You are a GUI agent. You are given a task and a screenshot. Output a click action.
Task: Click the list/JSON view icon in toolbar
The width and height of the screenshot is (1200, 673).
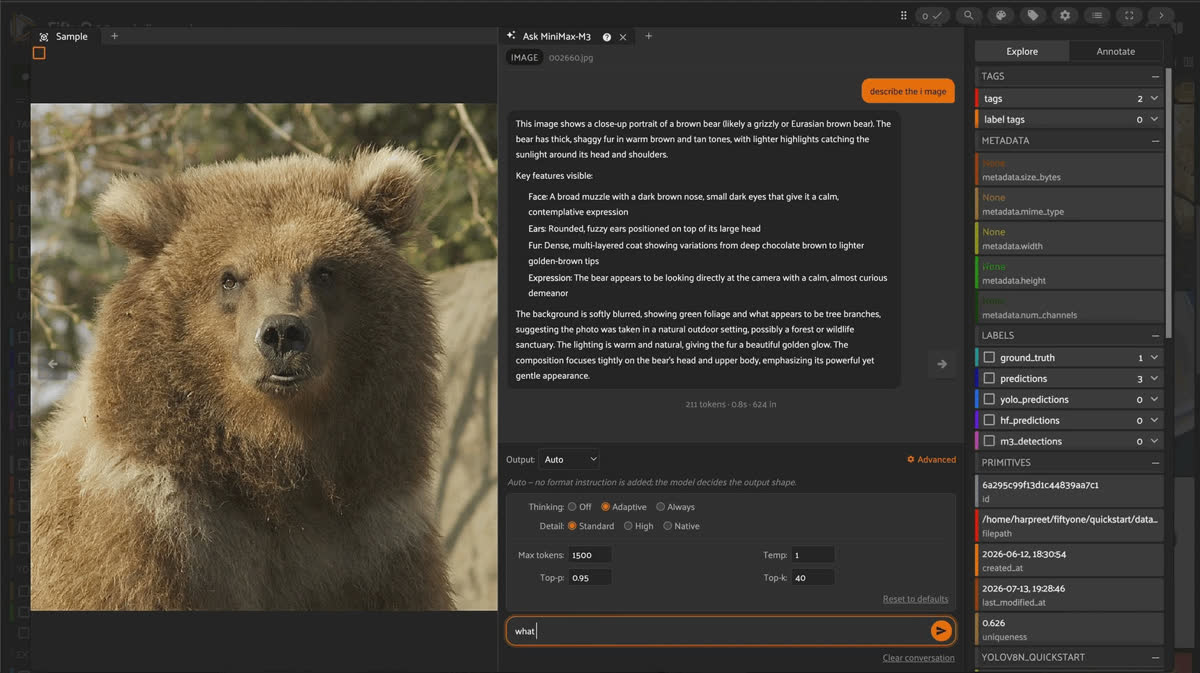click(1097, 15)
